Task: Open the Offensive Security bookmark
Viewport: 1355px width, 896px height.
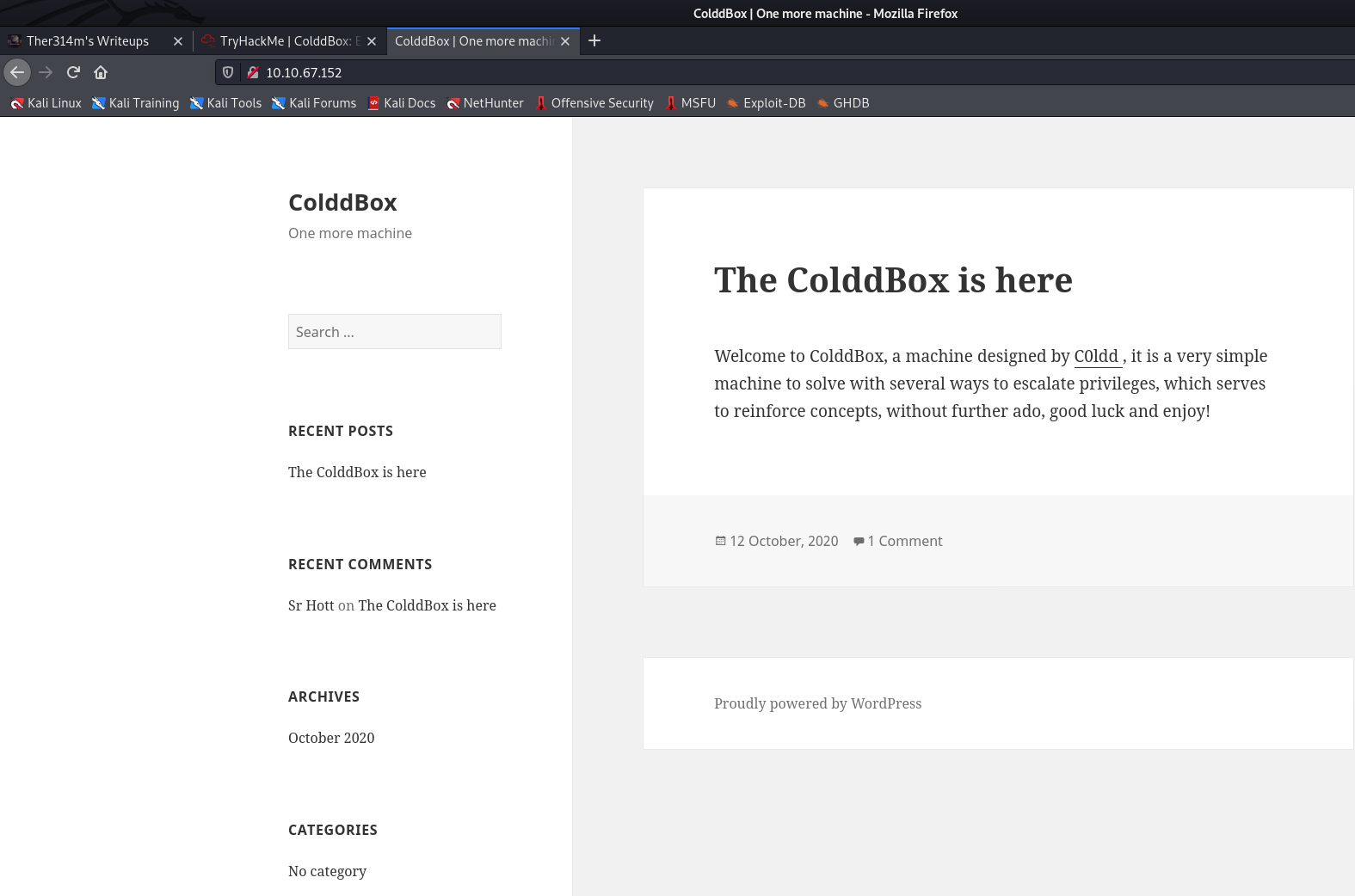Action: click(594, 103)
